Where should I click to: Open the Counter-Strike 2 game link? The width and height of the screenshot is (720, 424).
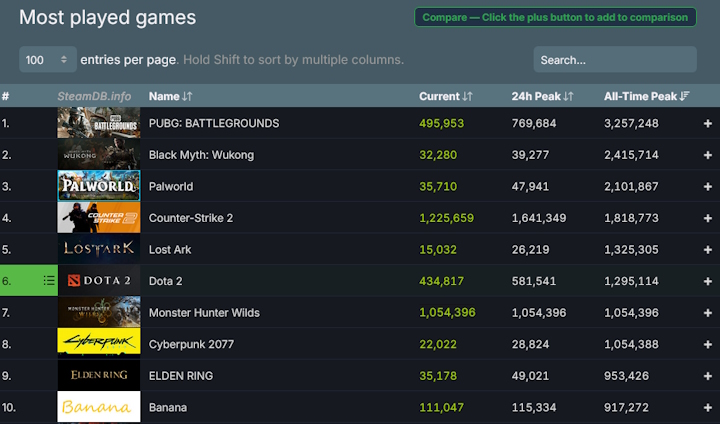click(x=191, y=218)
